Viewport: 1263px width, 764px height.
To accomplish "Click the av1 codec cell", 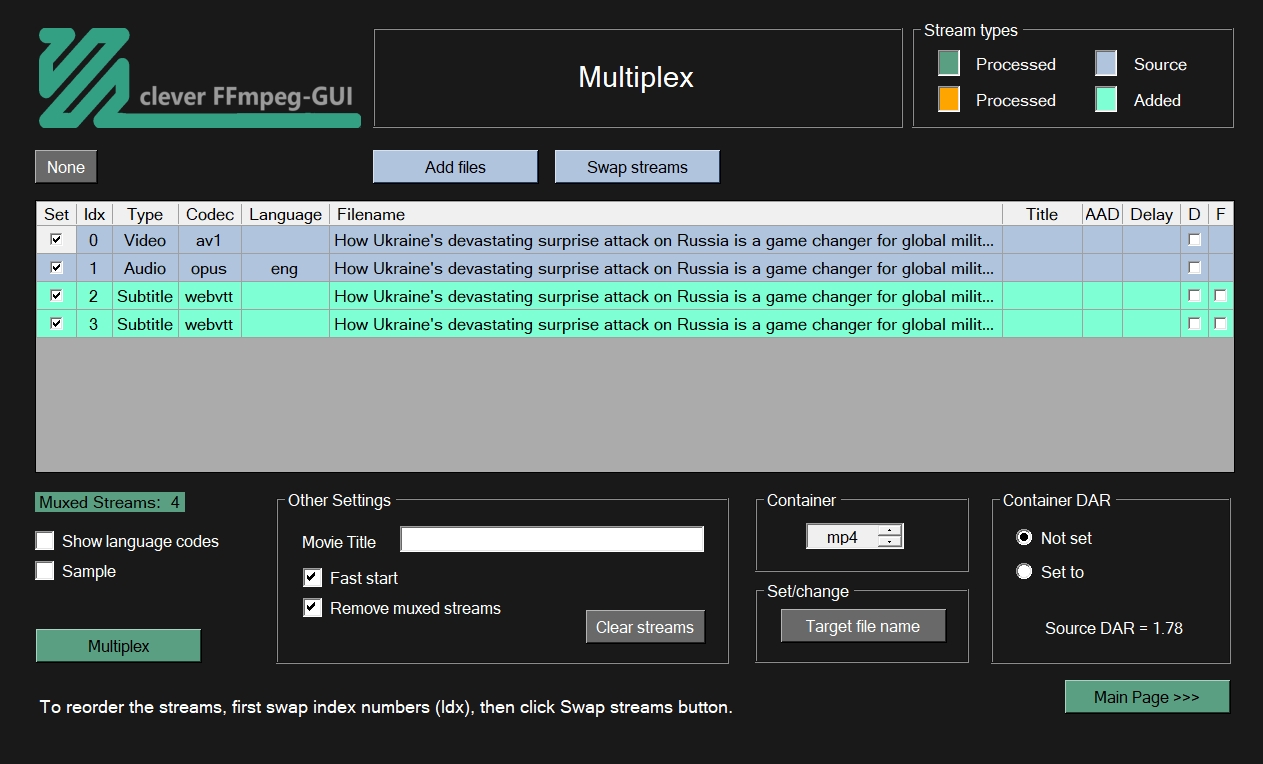I will pyautogui.click(x=210, y=240).
